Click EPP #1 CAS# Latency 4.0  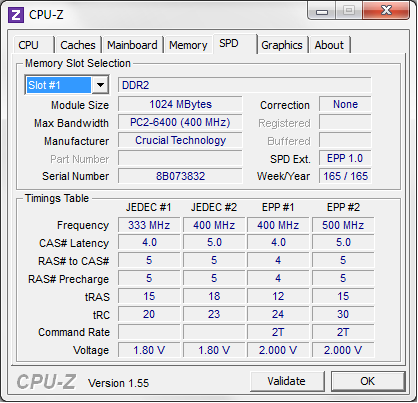tap(278, 242)
